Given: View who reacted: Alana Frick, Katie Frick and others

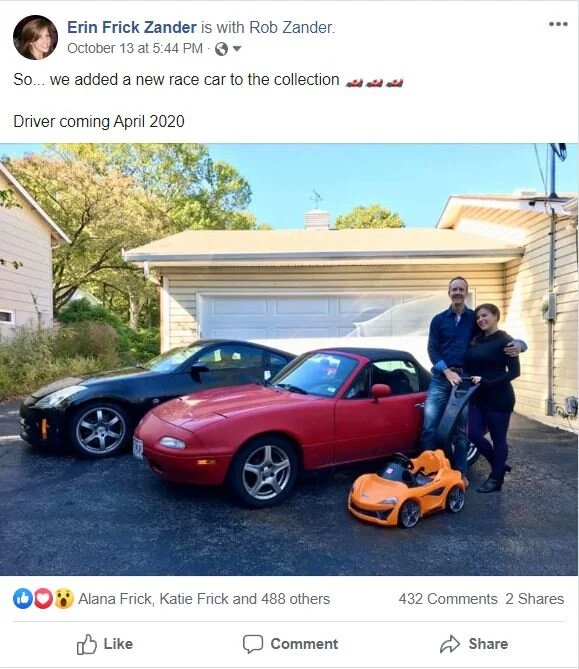Looking at the screenshot, I should (x=204, y=599).
